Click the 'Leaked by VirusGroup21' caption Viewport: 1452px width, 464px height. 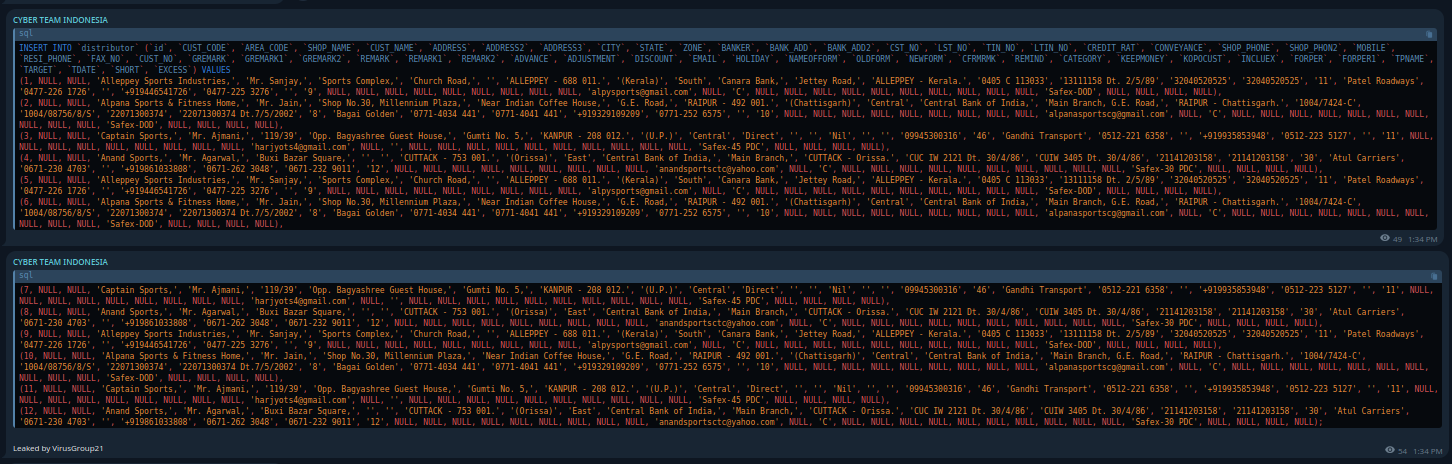pos(58,449)
